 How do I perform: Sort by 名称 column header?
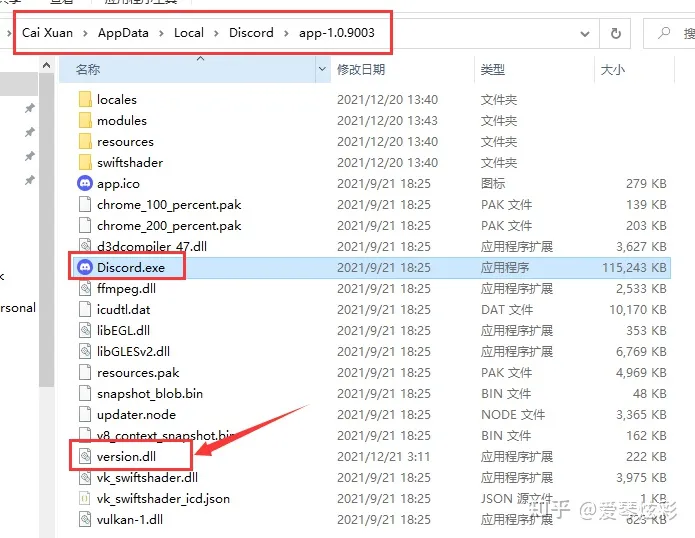(x=187, y=69)
